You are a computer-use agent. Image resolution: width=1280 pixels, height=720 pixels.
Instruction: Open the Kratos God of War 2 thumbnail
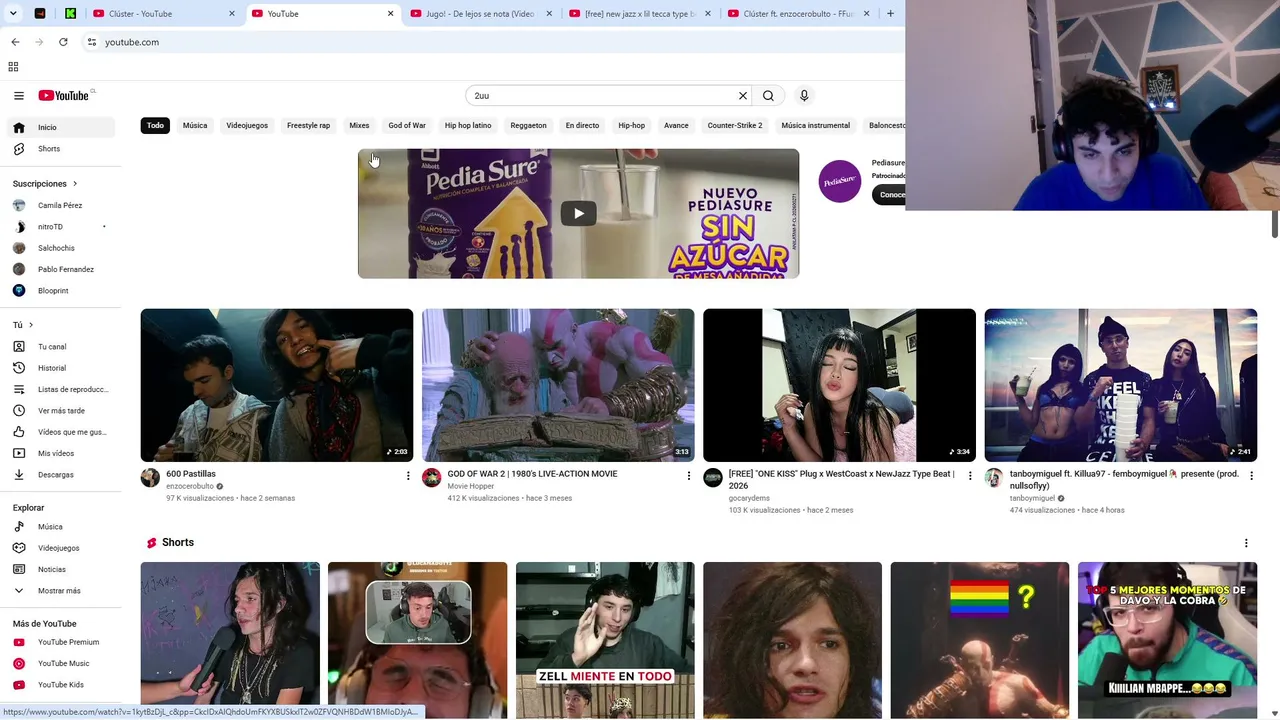pyautogui.click(x=558, y=385)
